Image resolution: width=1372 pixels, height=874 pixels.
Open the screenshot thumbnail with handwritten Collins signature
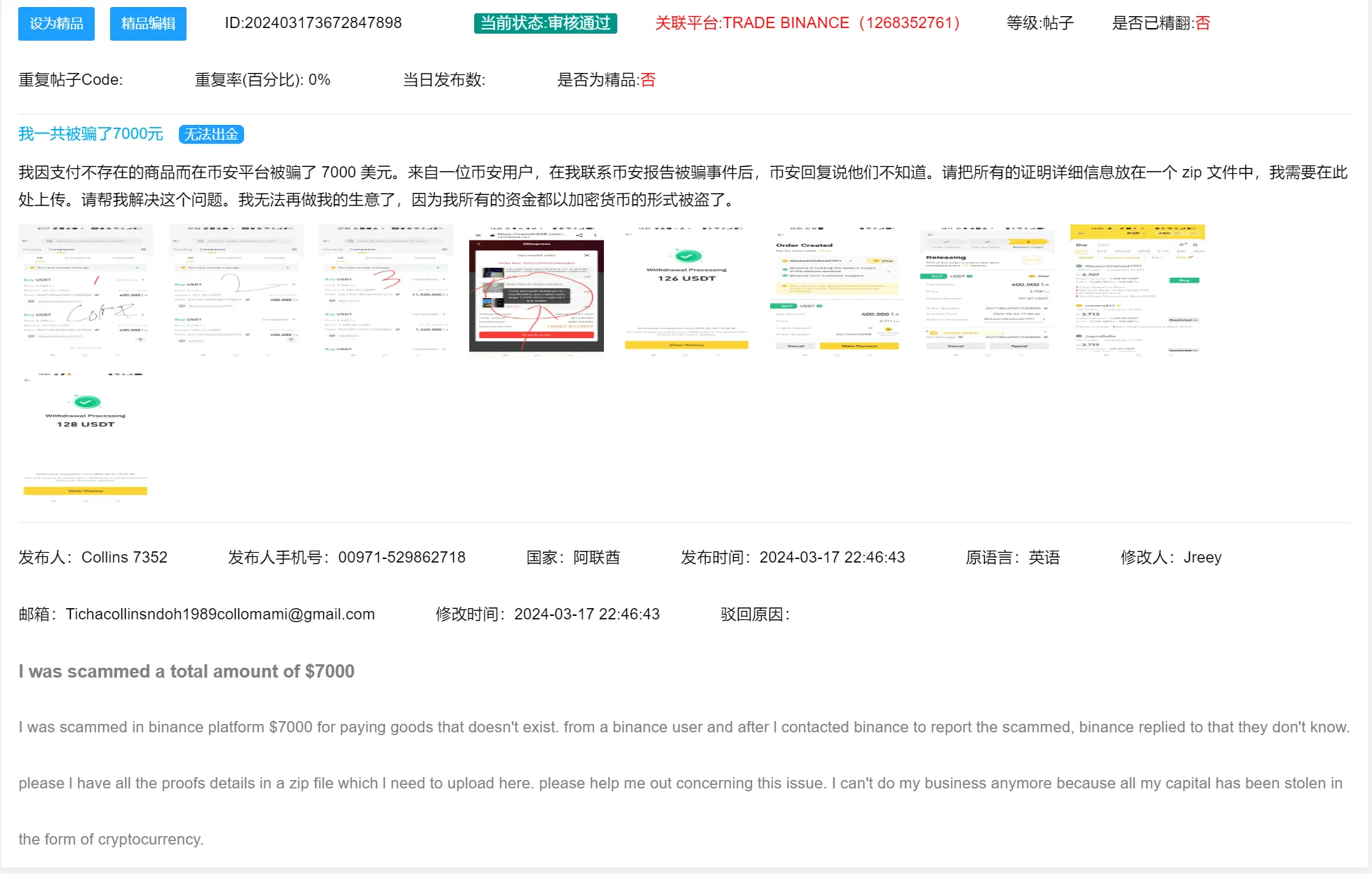(85, 291)
